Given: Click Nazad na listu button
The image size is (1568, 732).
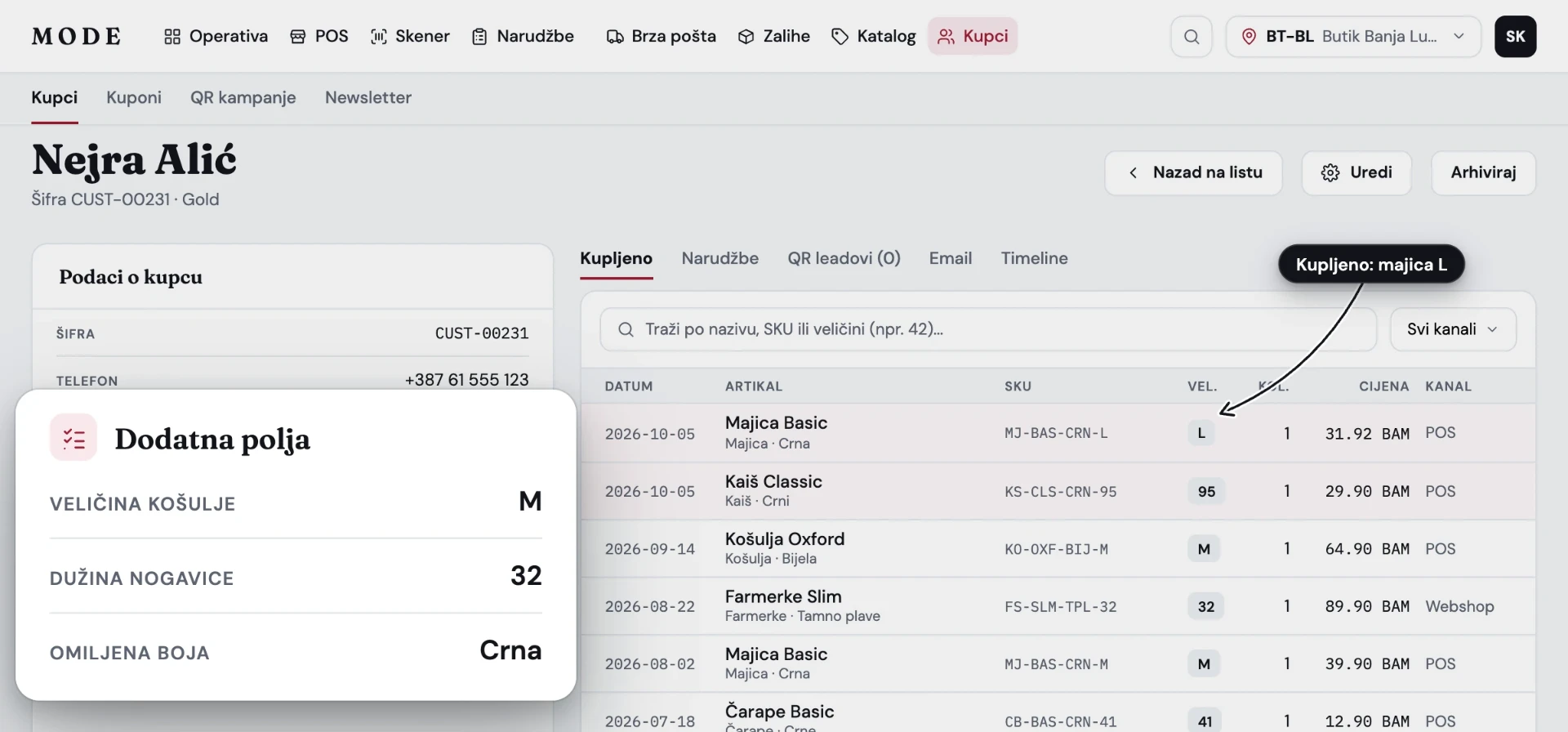Looking at the screenshot, I should coord(1193,173).
